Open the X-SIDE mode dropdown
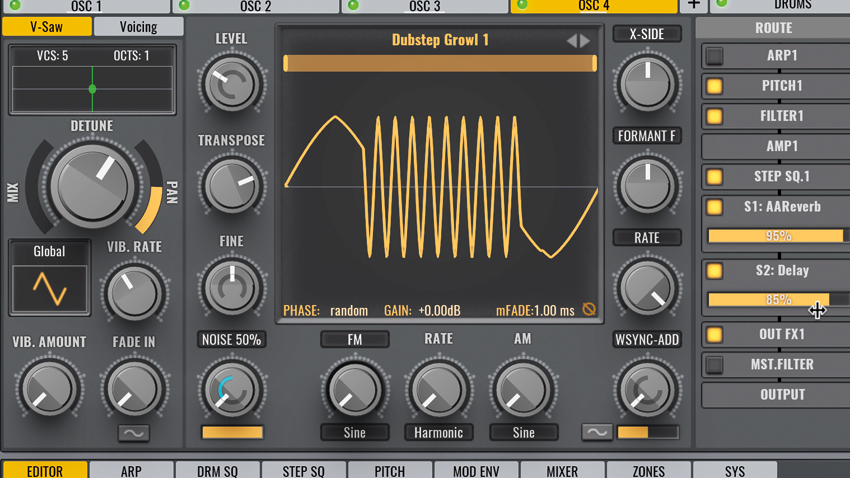This screenshot has width=850, height=478. point(647,34)
